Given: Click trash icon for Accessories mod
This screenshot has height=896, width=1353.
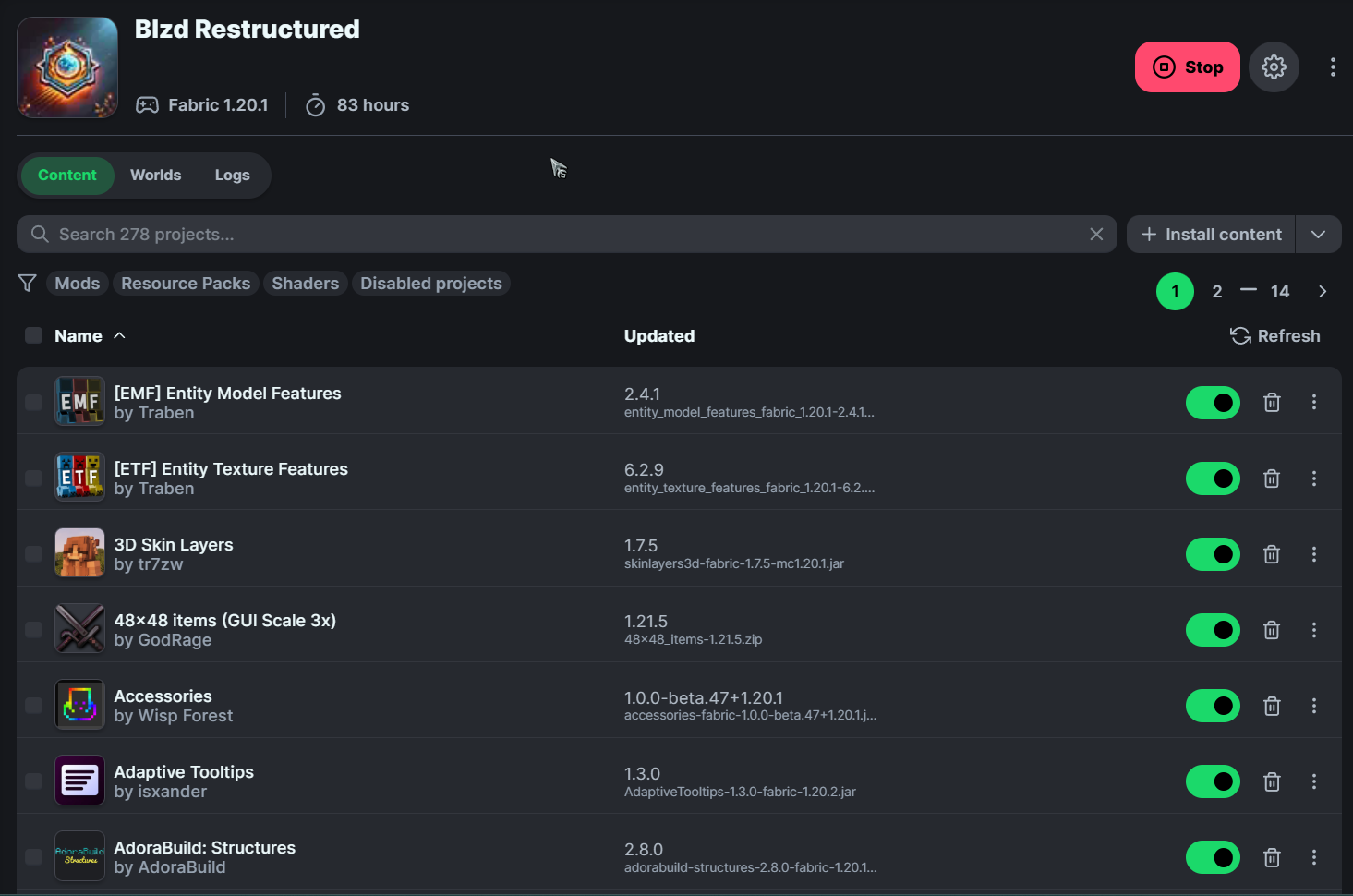Looking at the screenshot, I should (1272, 706).
